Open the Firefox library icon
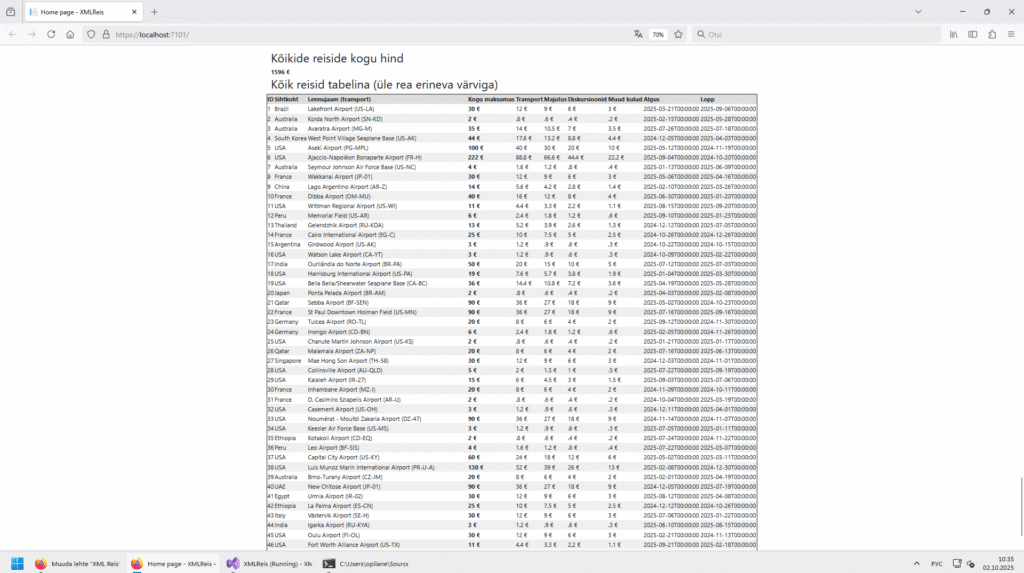This screenshot has width=1024, height=573. 954,34
